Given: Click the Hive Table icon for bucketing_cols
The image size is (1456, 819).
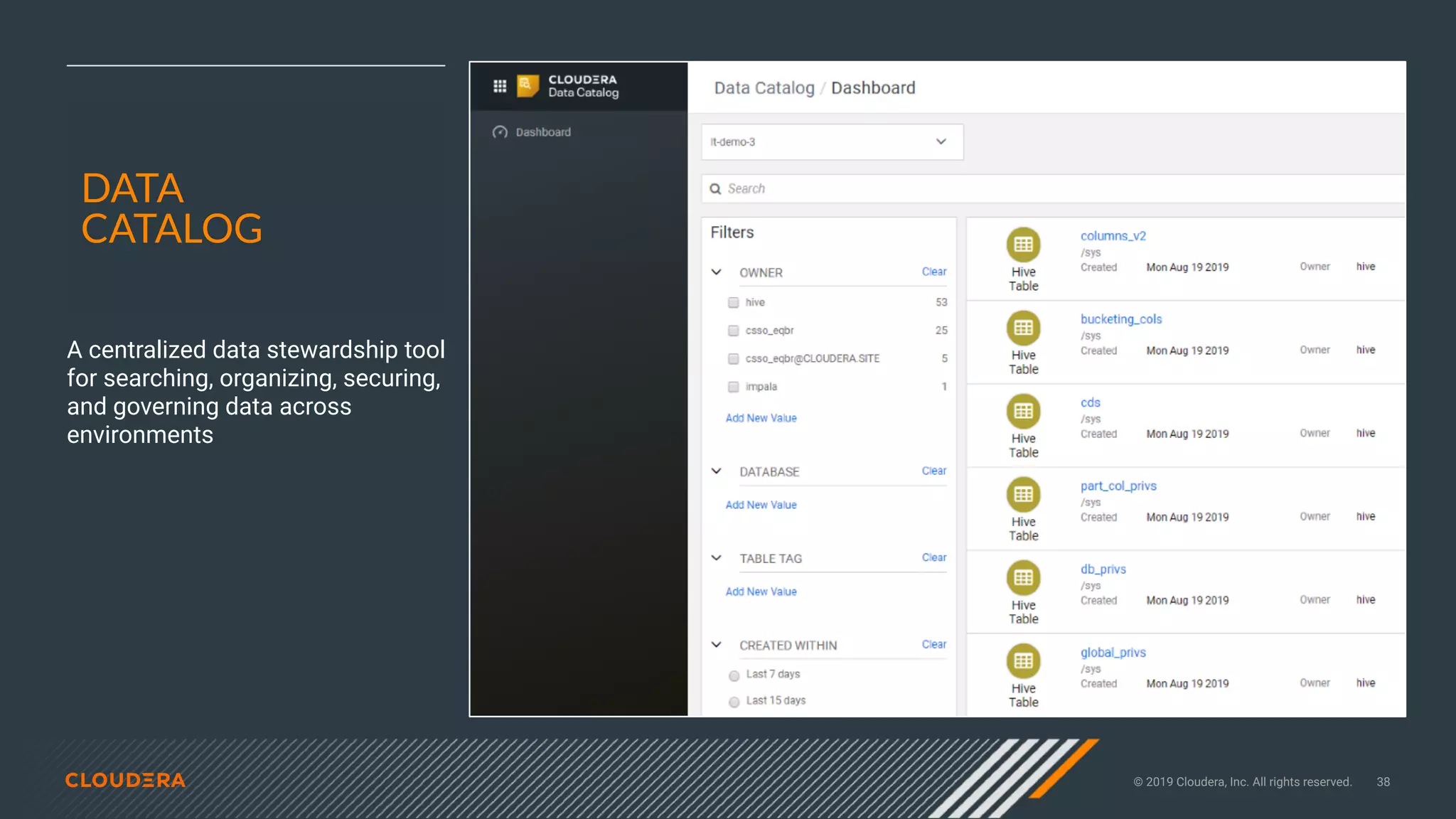Looking at the screenshot, I should coord(1023,328).
